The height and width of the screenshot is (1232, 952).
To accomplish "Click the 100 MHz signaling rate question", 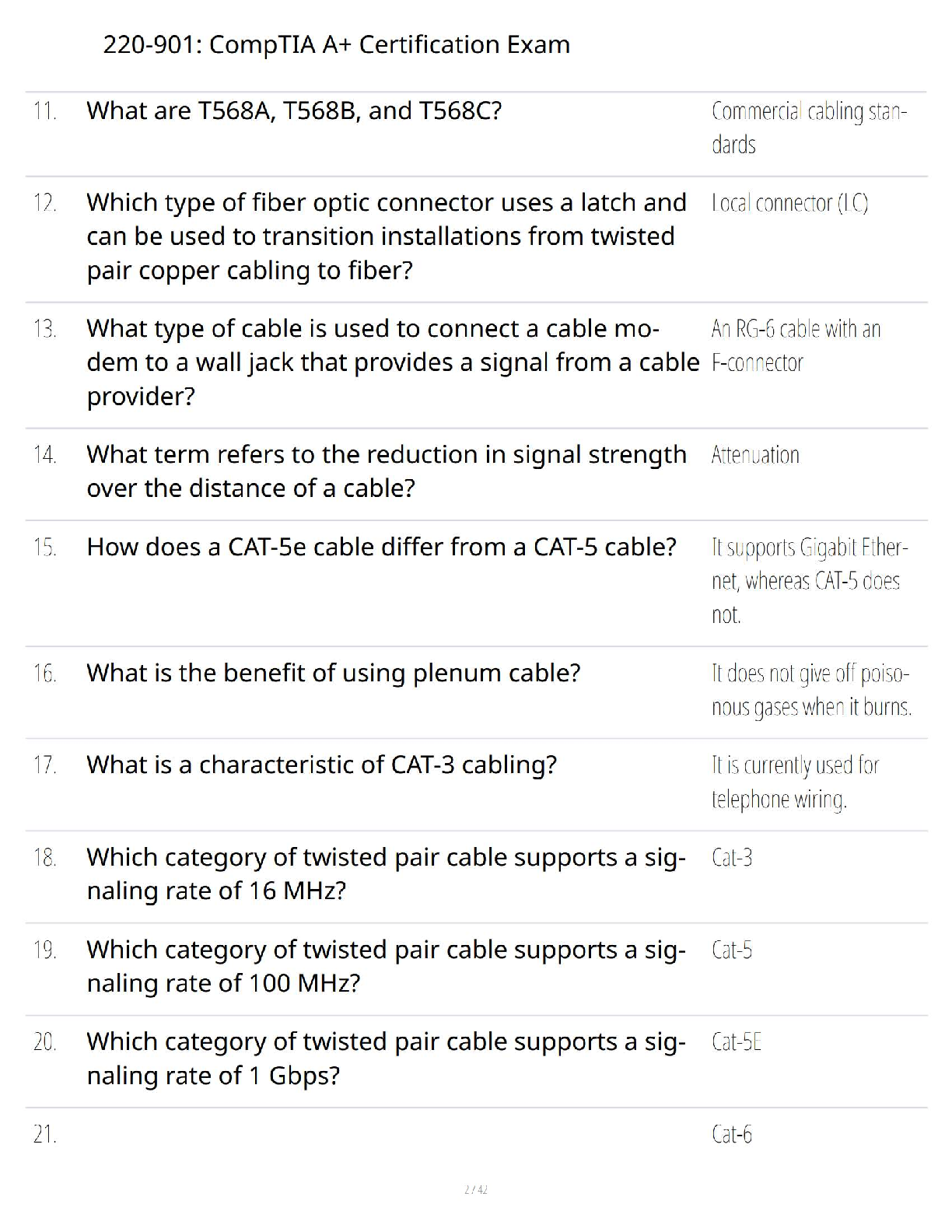I will 386,967.
